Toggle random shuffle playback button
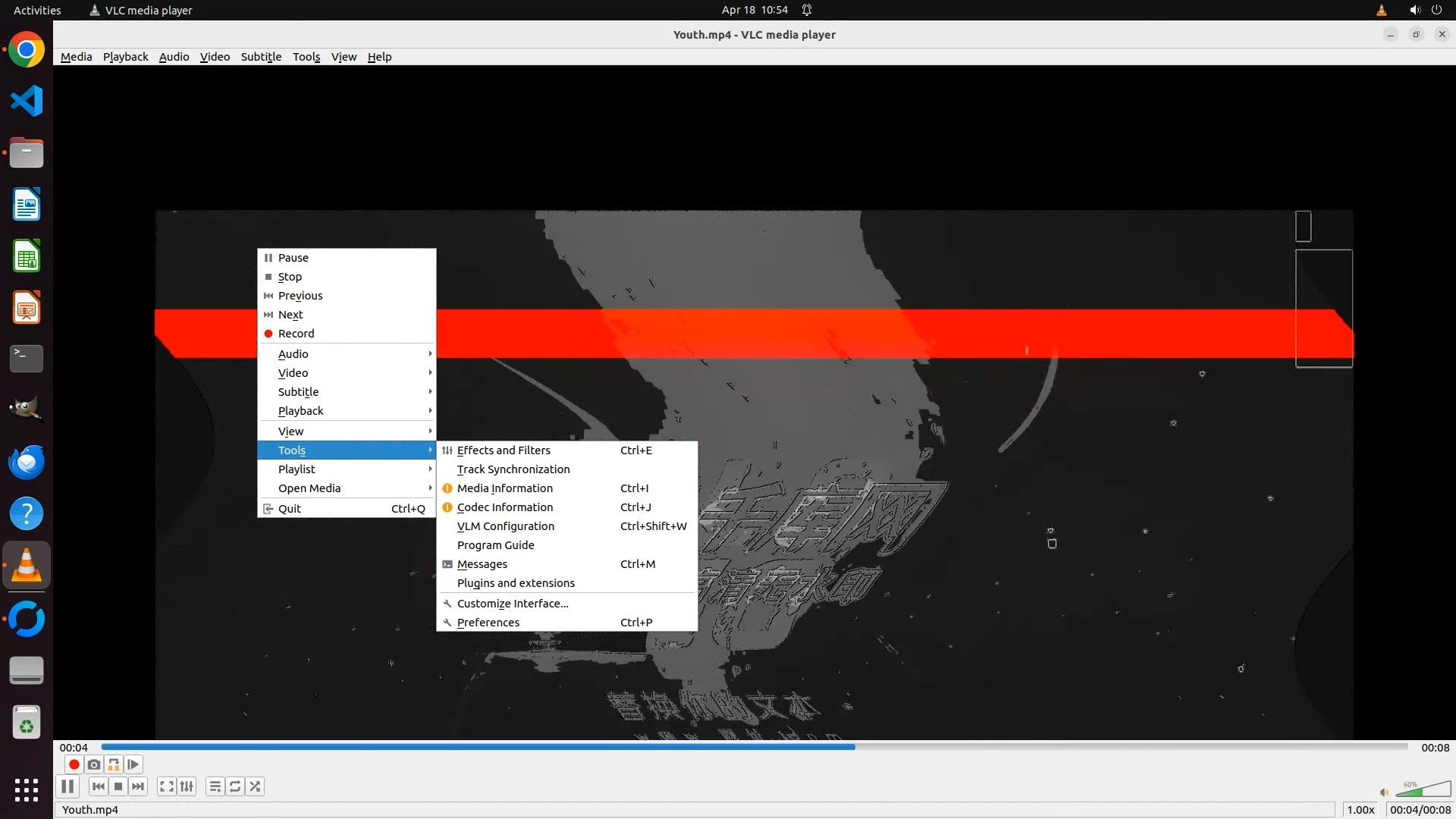Screen dimensions: 1456x819 pyautogui.click(x=255, y=786)
